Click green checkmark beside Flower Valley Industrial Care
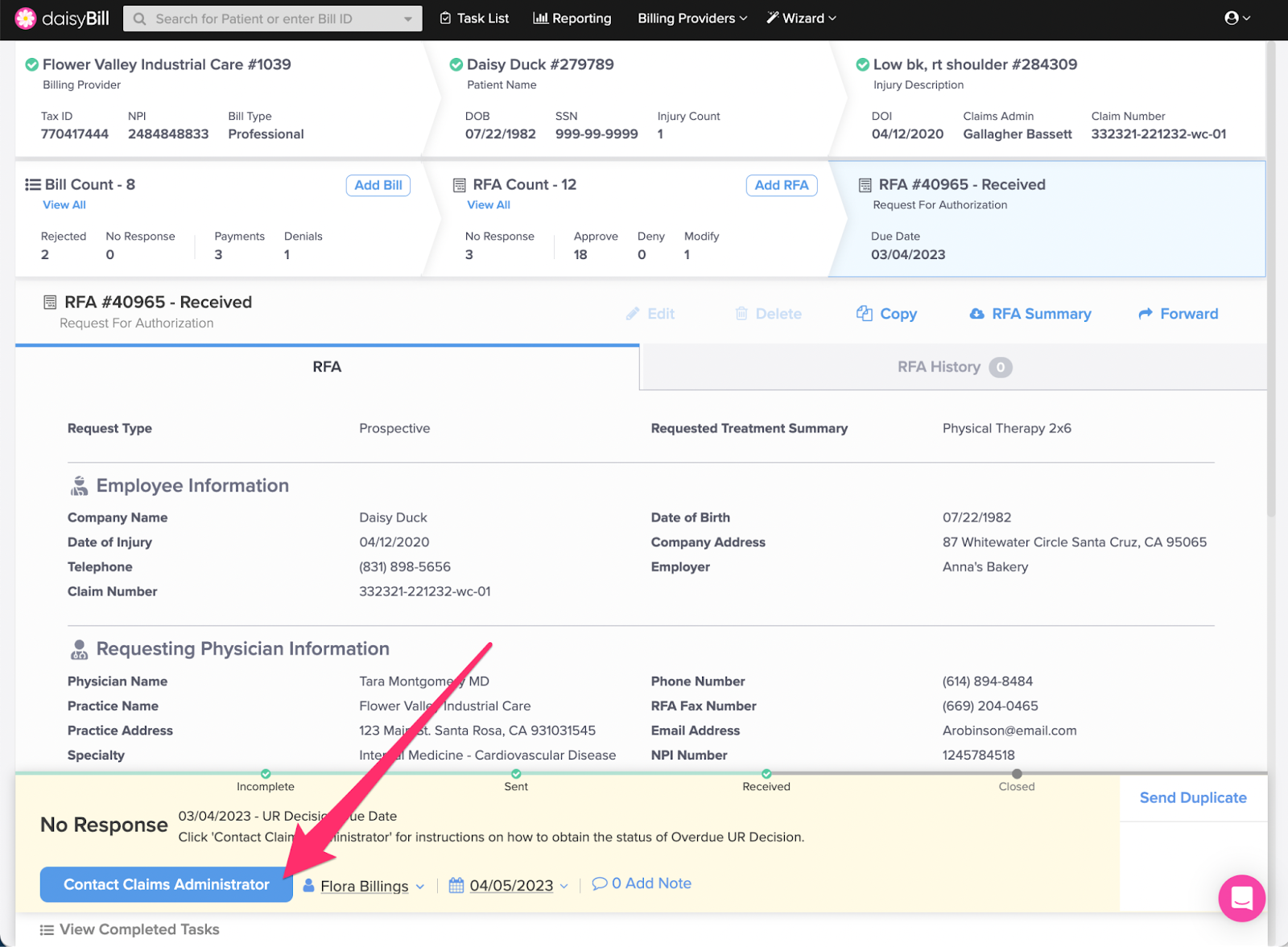 click(x=31, y=64)
